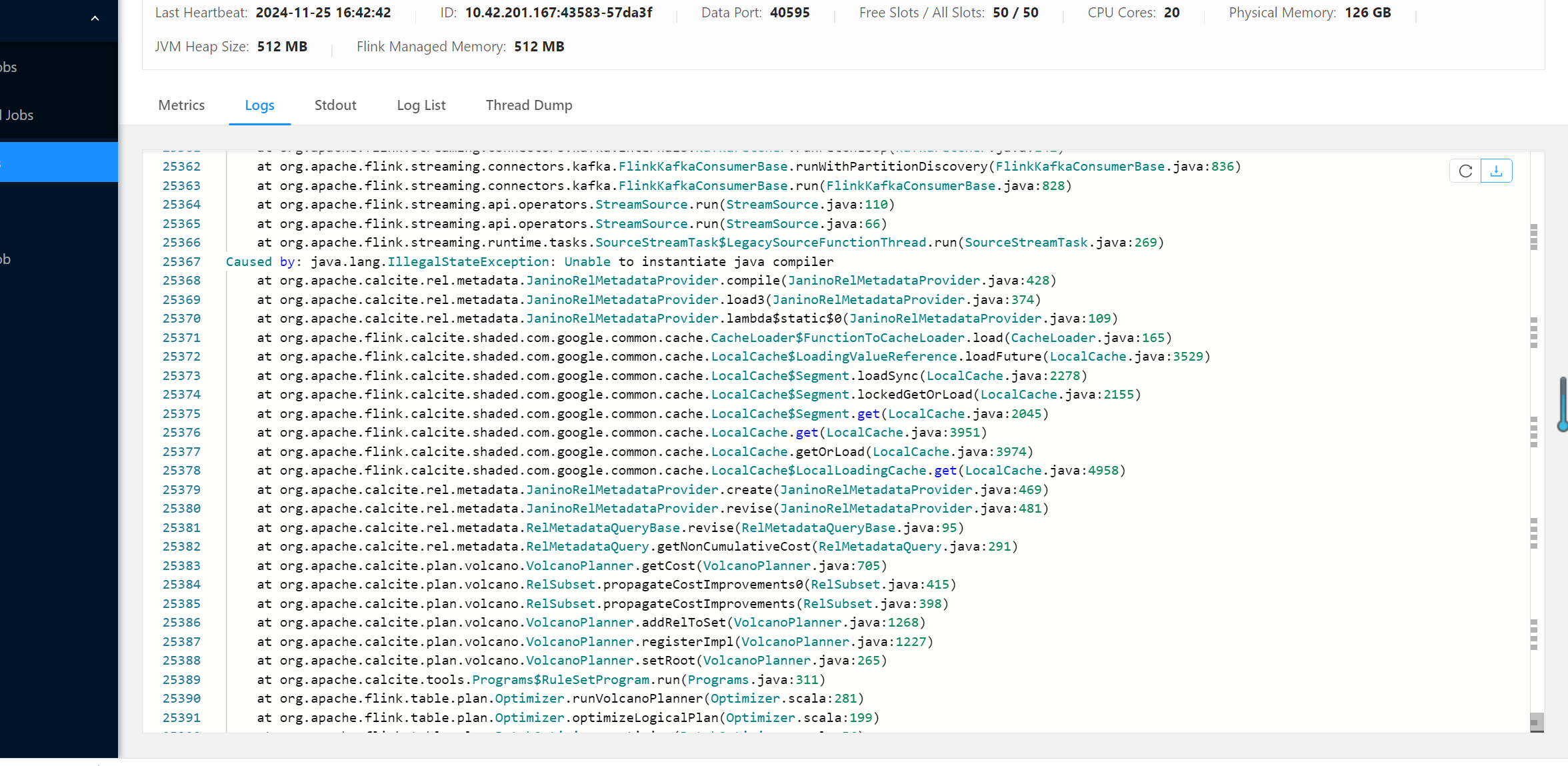Click the Programs$RuleSetProgram.run stack line
This screenshot has height=766, width=1568.
coord(541,680)
